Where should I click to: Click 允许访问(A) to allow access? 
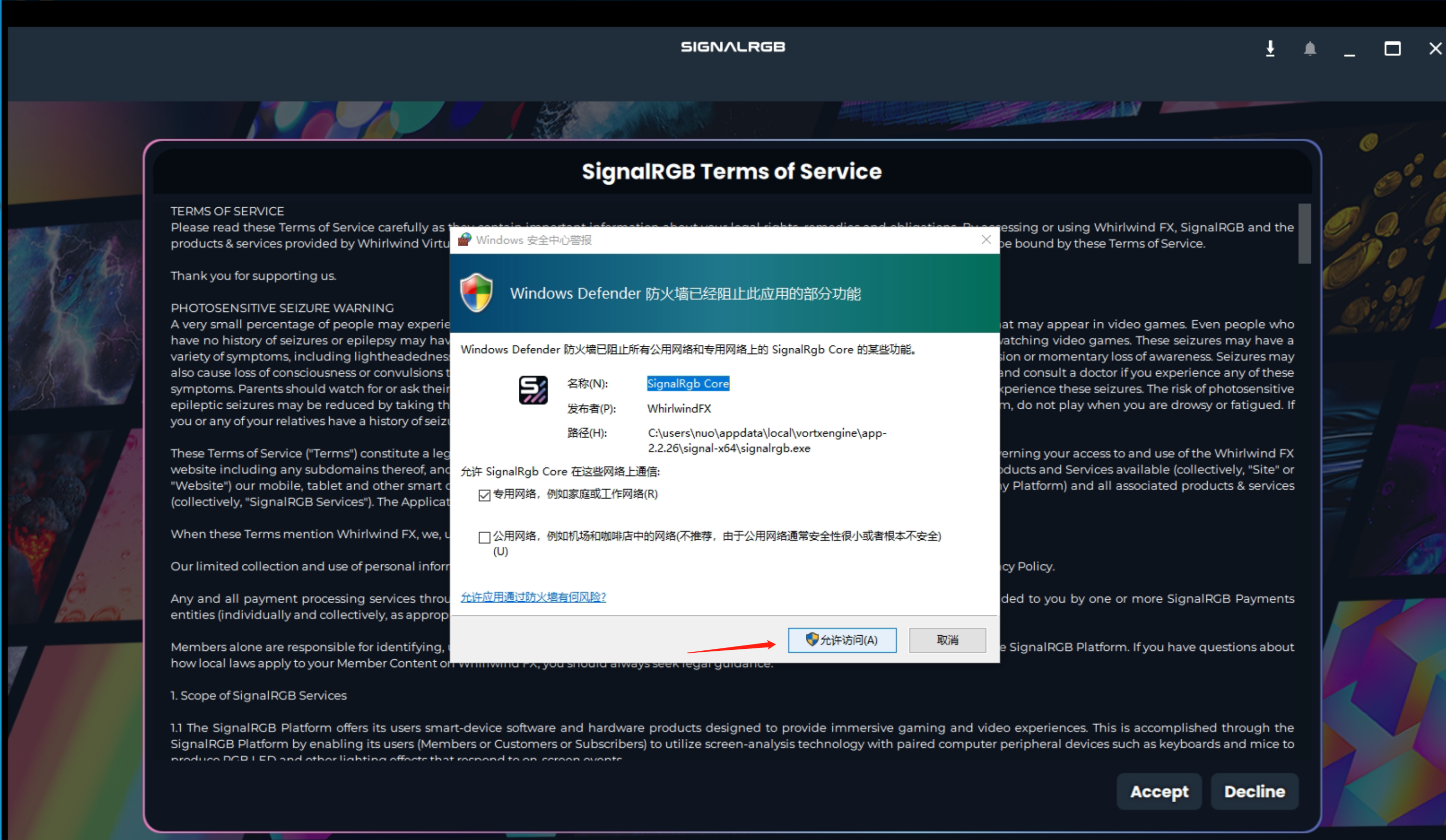click(842, 640)
